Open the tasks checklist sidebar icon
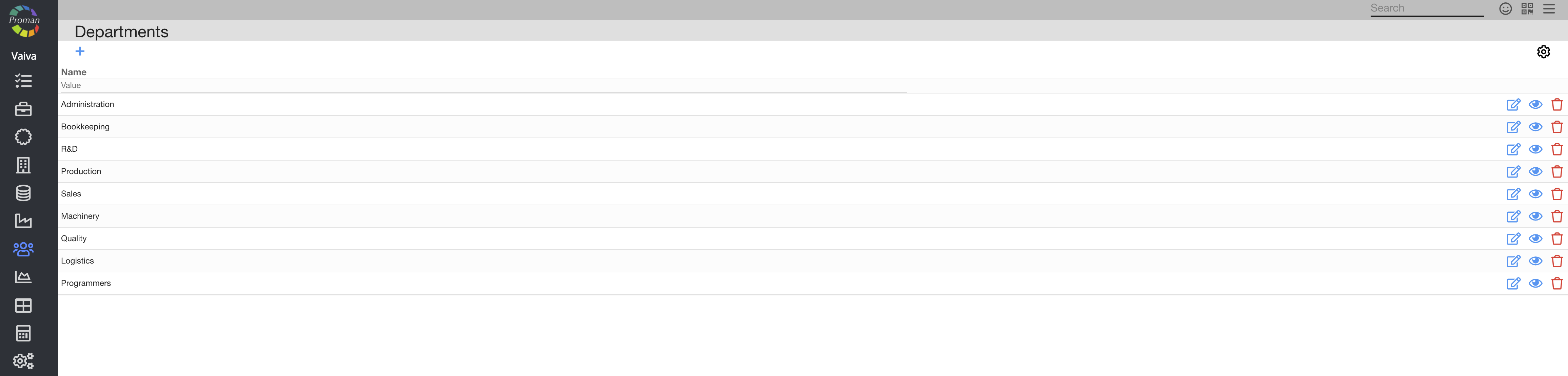The image size is (1568, 376). [23, 81]
